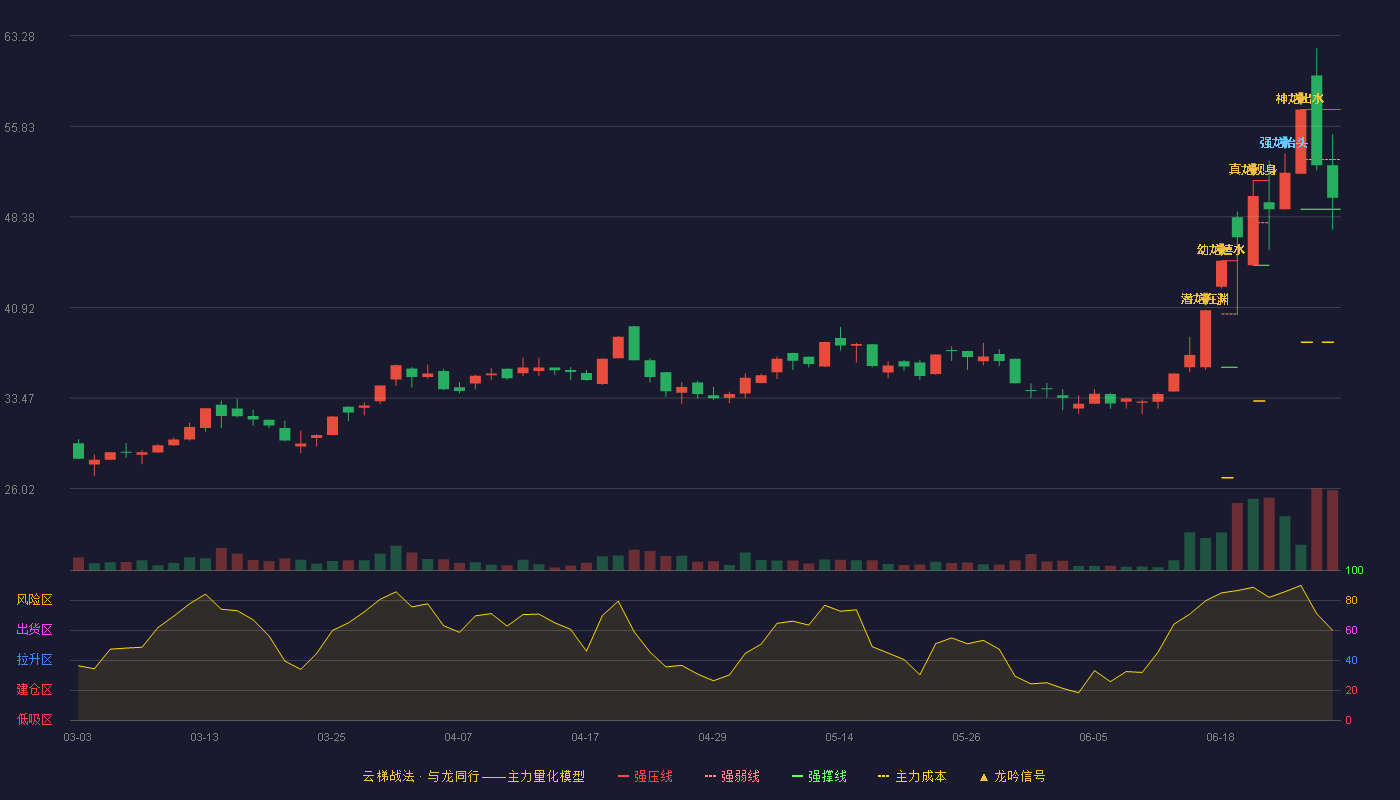
Task: Click the 04-07 date label
Action: 458,737
